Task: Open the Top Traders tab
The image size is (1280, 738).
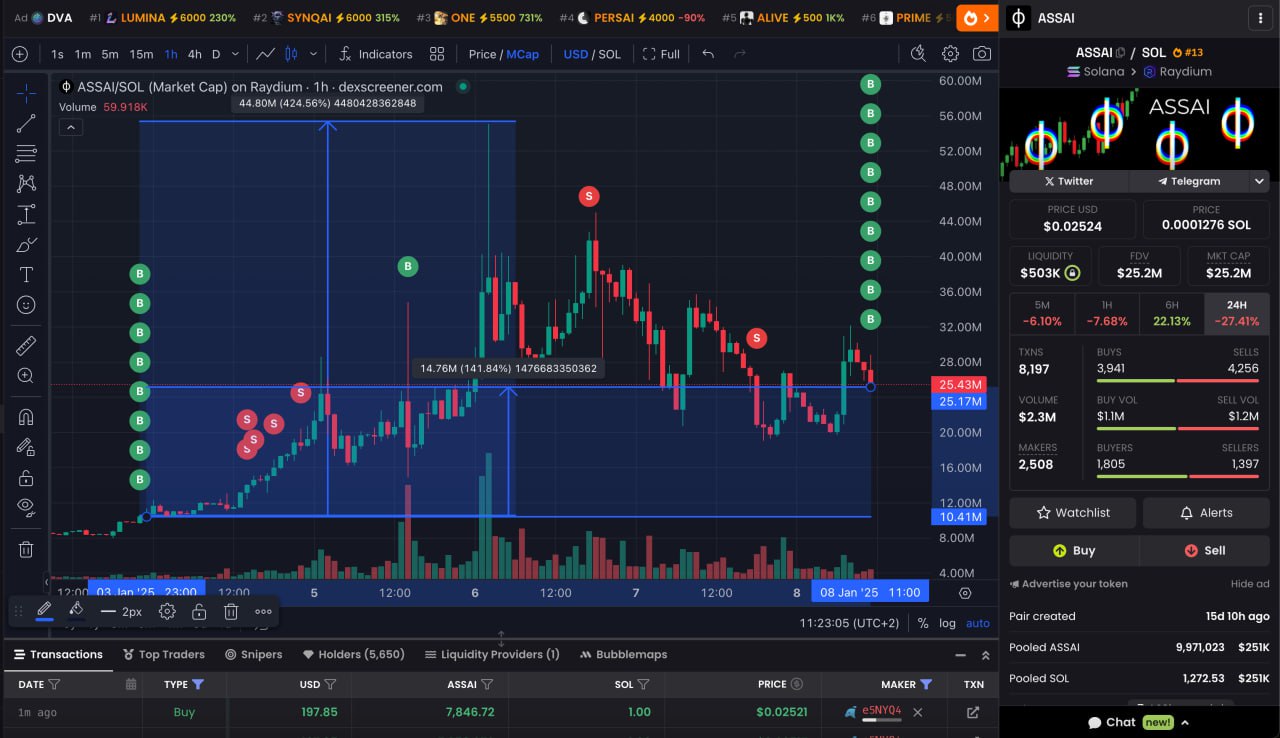Action: 164,654
